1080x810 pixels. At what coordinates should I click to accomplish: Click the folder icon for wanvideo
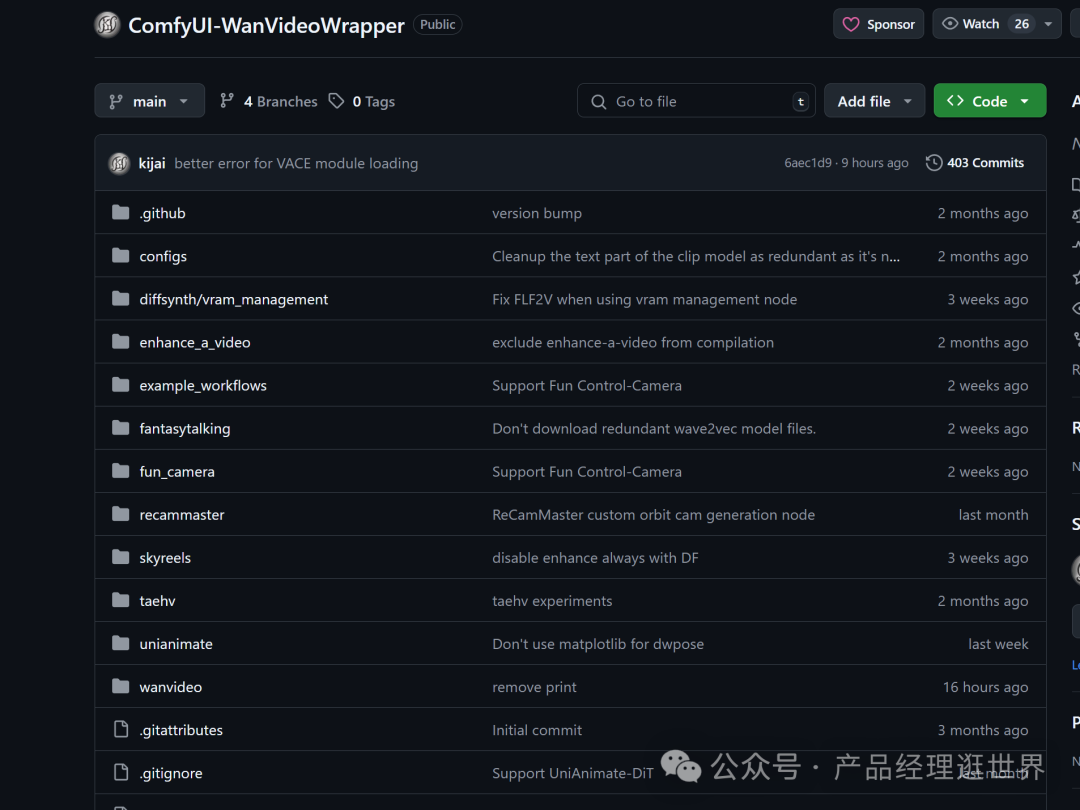121,686
